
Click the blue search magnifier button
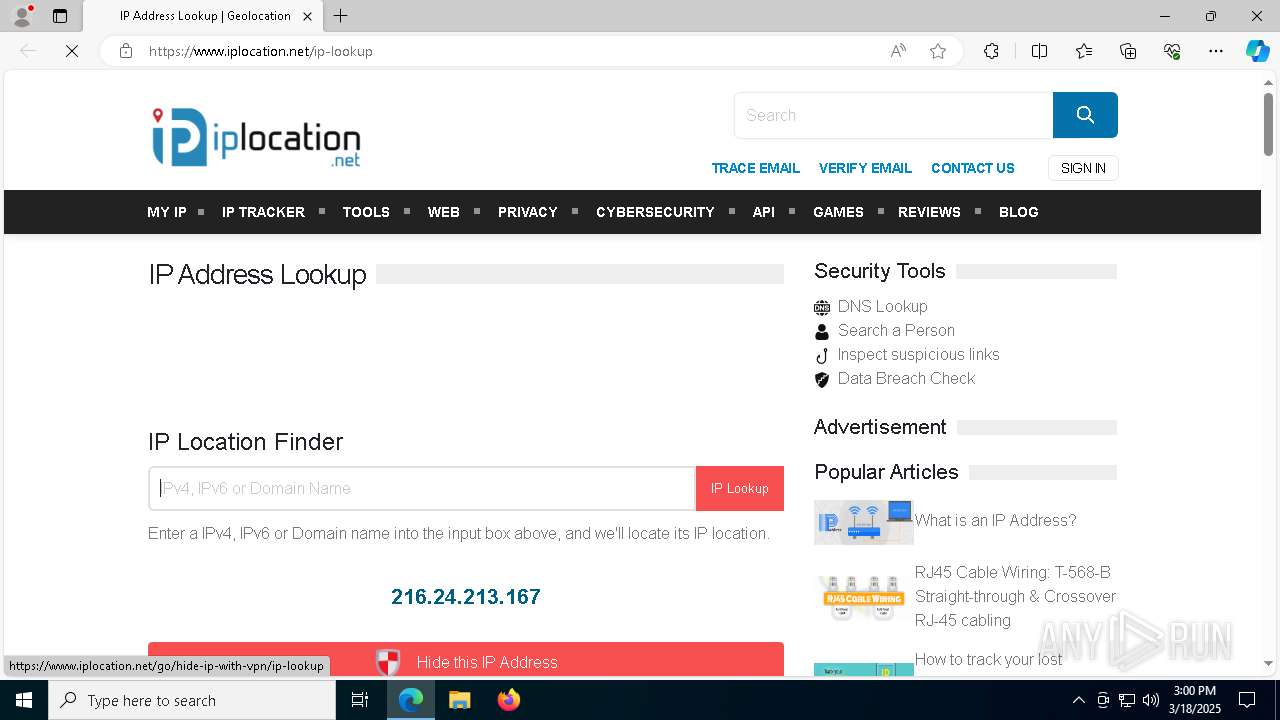[1085, 115]
